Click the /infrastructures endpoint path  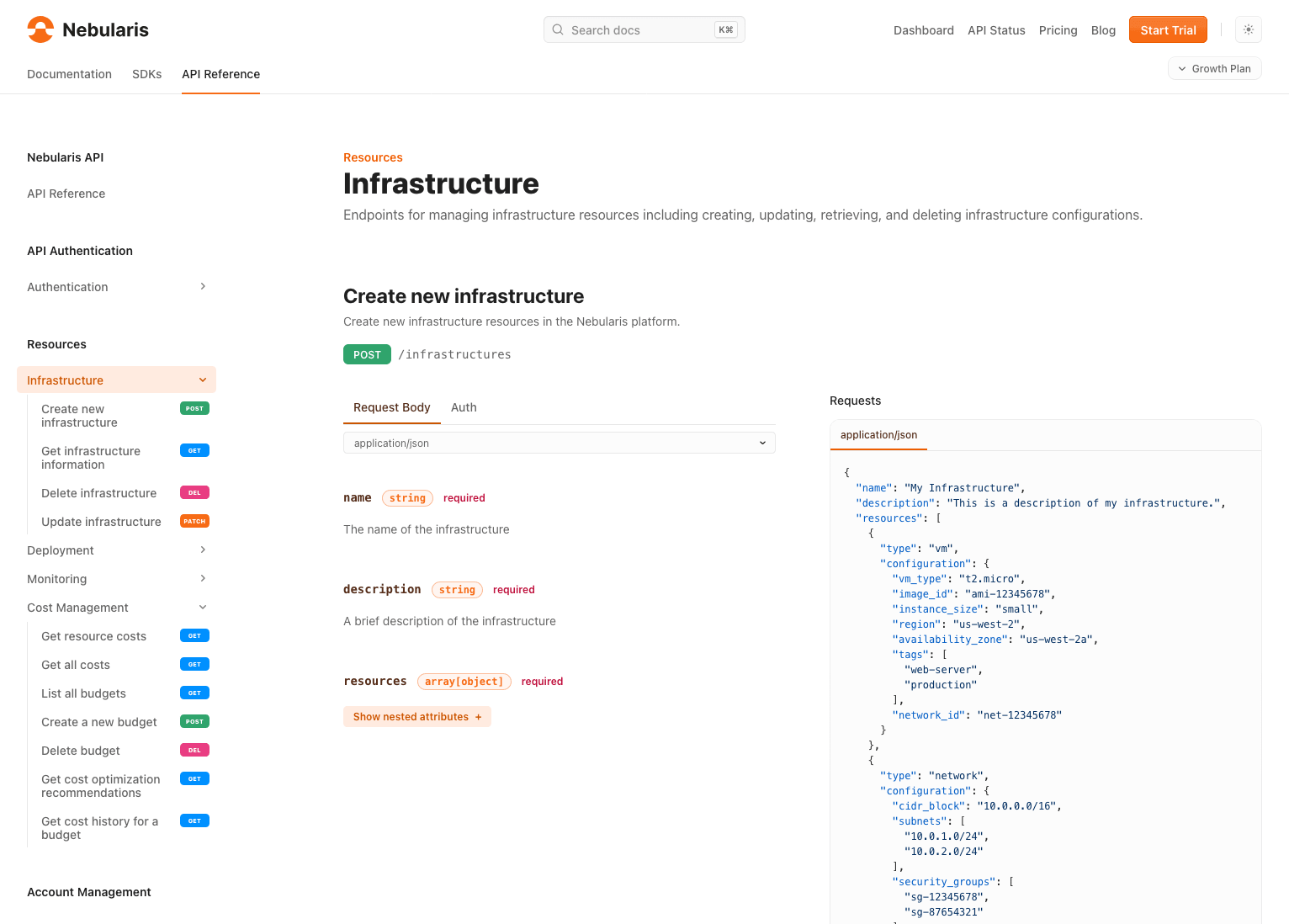coord(454,354)
